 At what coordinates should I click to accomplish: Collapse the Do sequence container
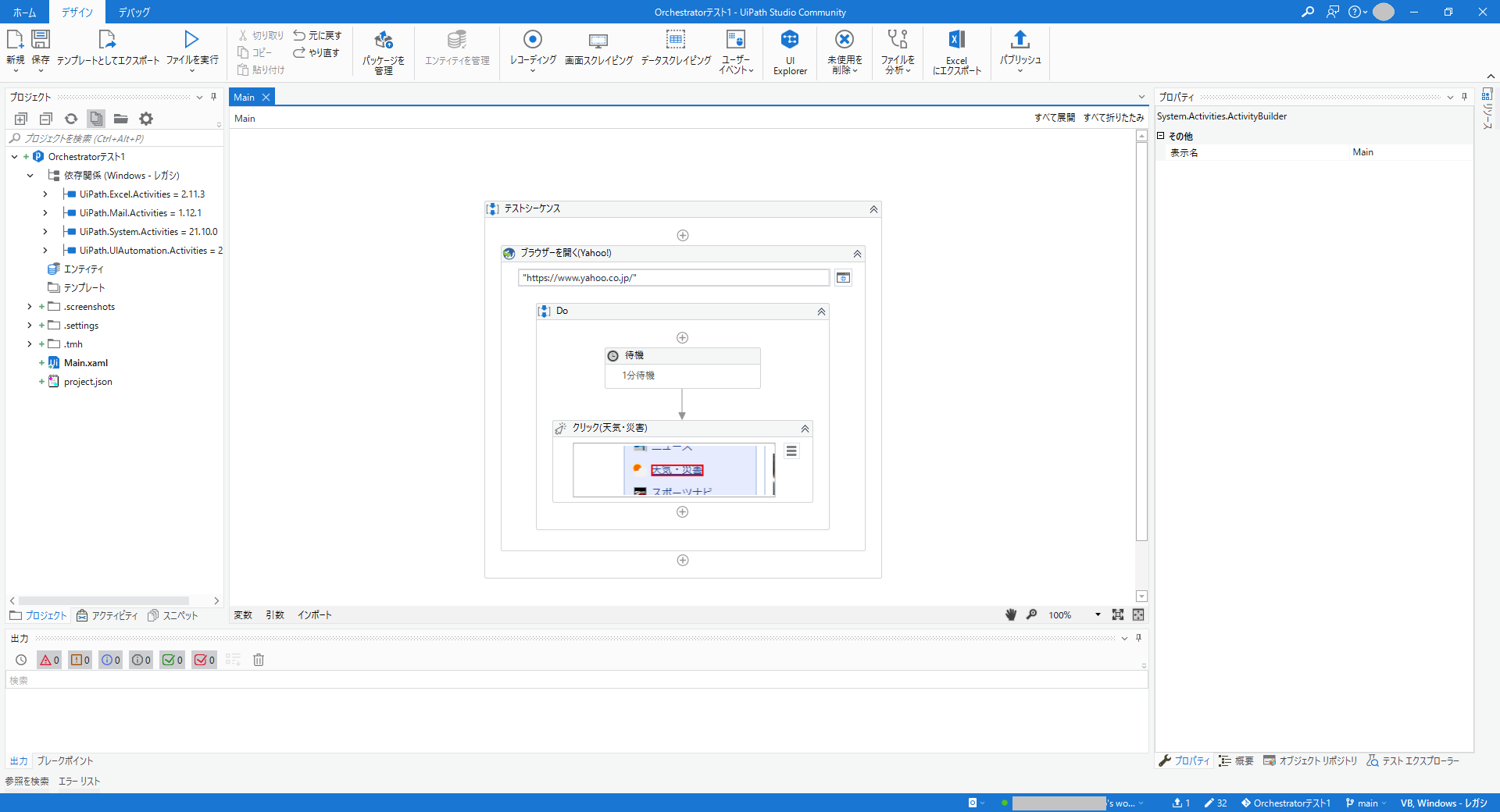tap(821, 312)
